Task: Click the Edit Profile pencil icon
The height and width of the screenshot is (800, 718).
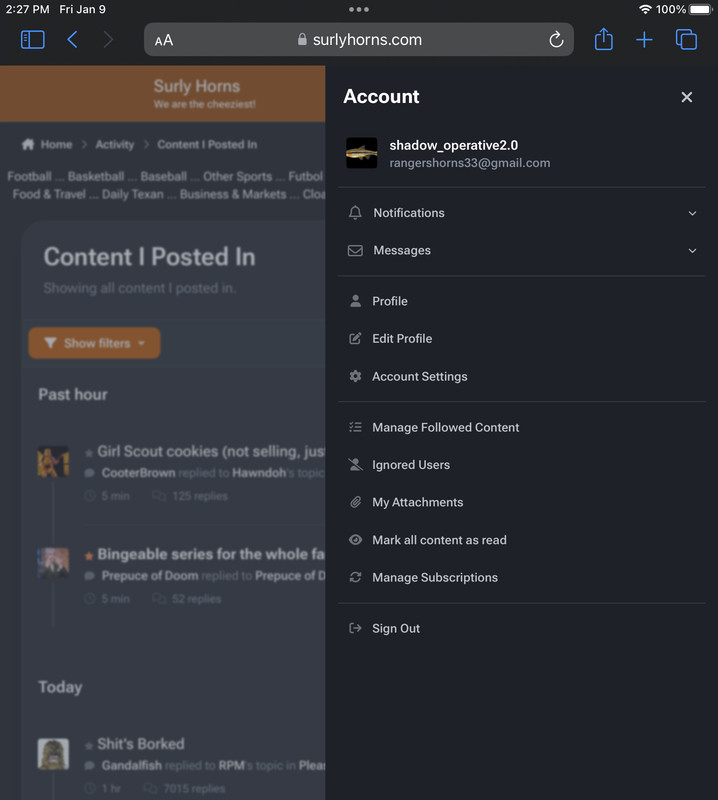Action: 355,338
